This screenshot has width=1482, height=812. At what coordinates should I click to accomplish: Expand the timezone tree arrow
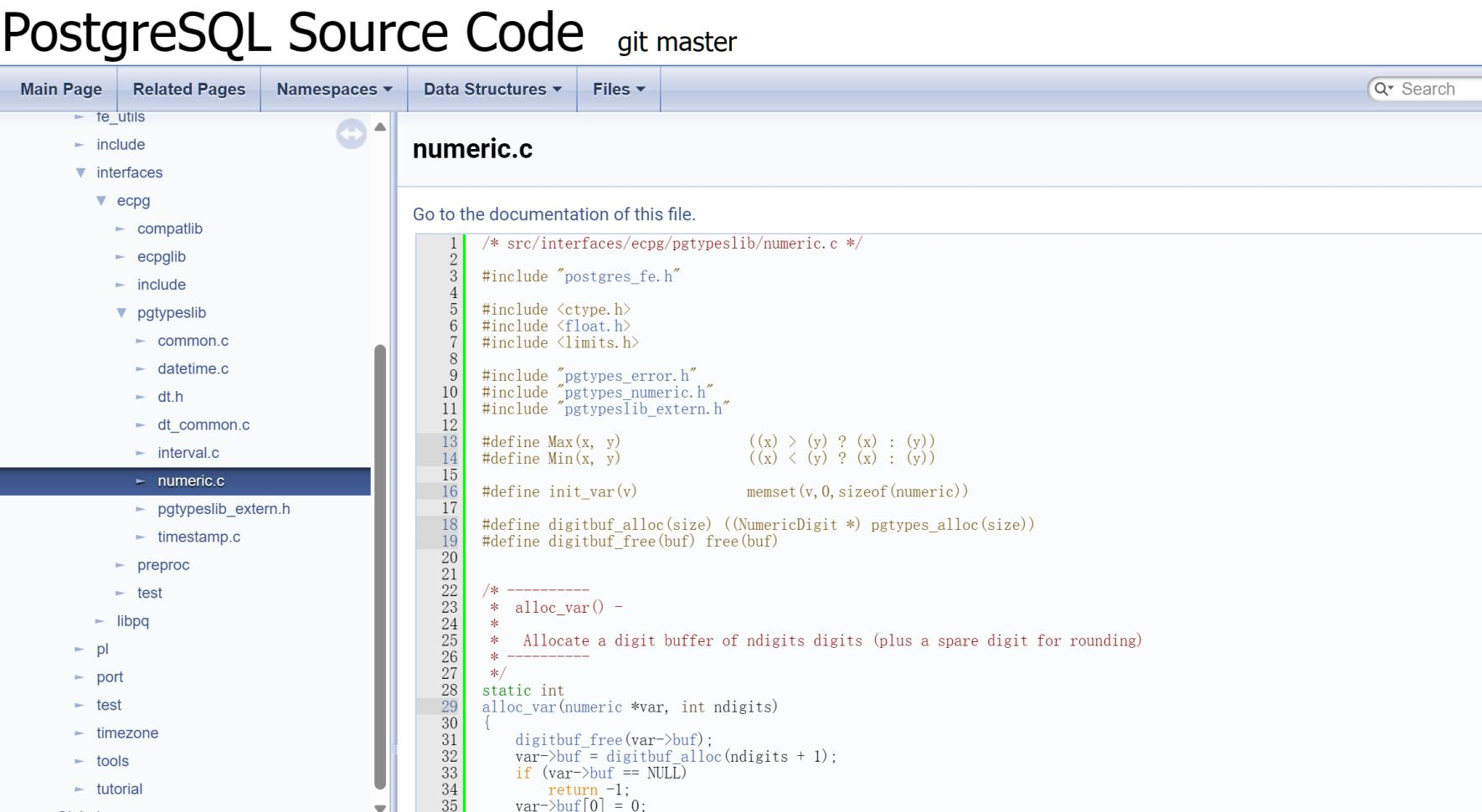click(80, 733)
